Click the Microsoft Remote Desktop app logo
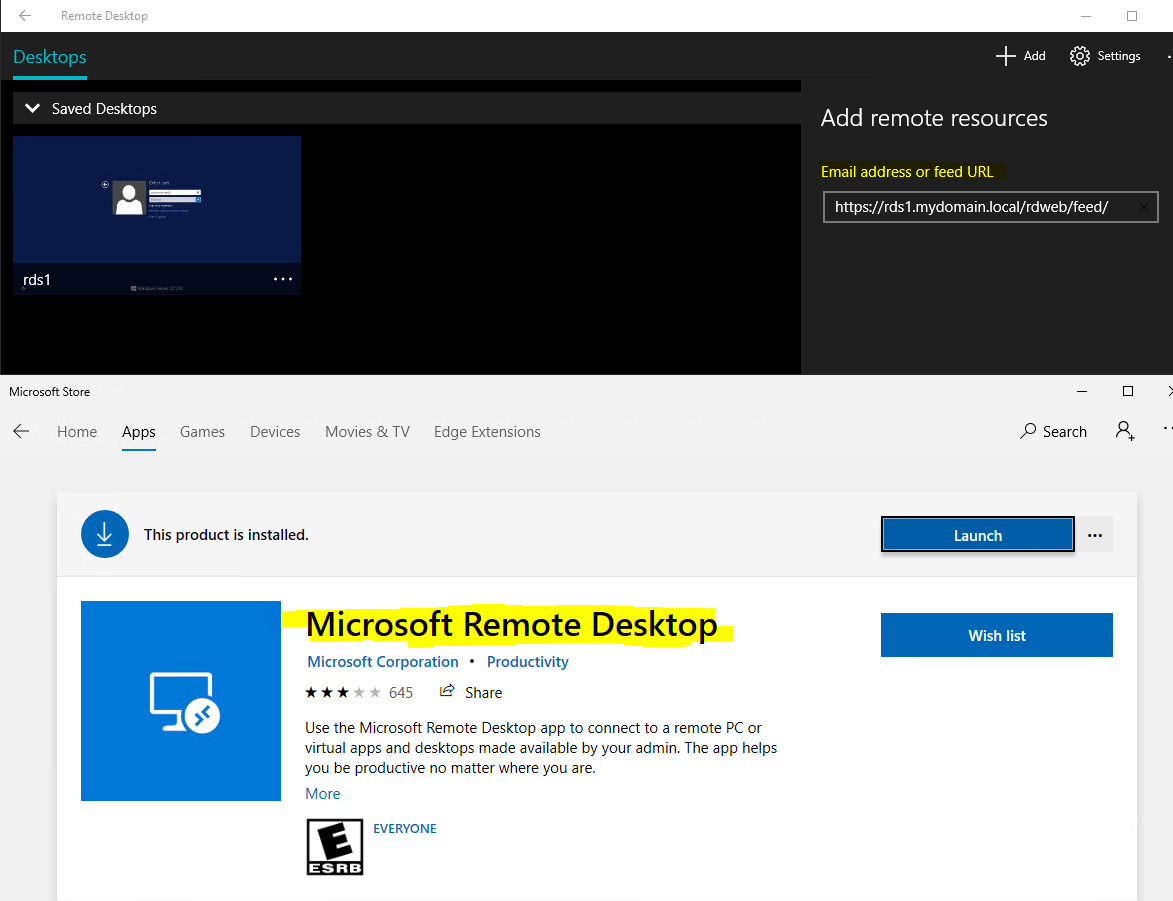 coord(181,701)
